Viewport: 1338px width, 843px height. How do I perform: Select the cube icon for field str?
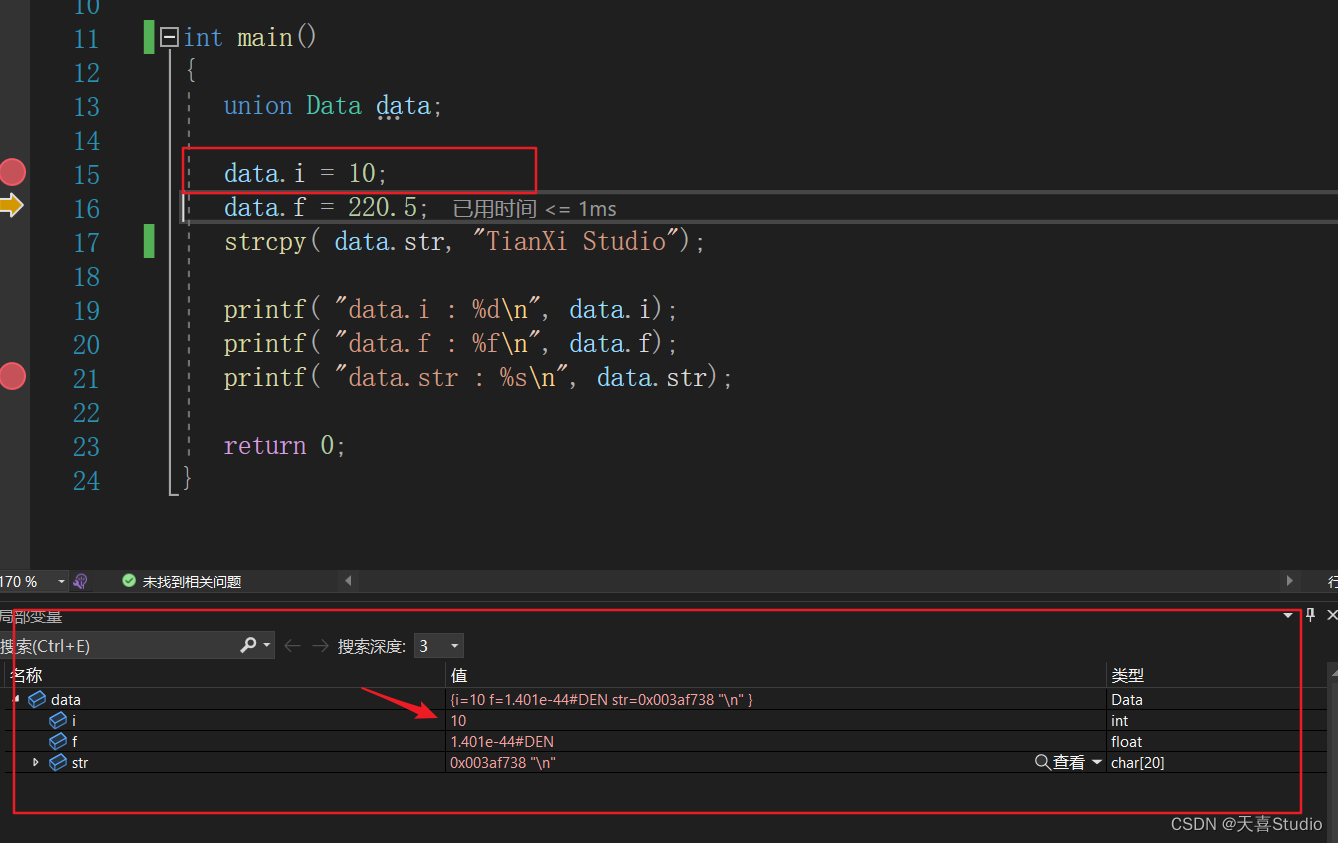[x=58, y=762]
